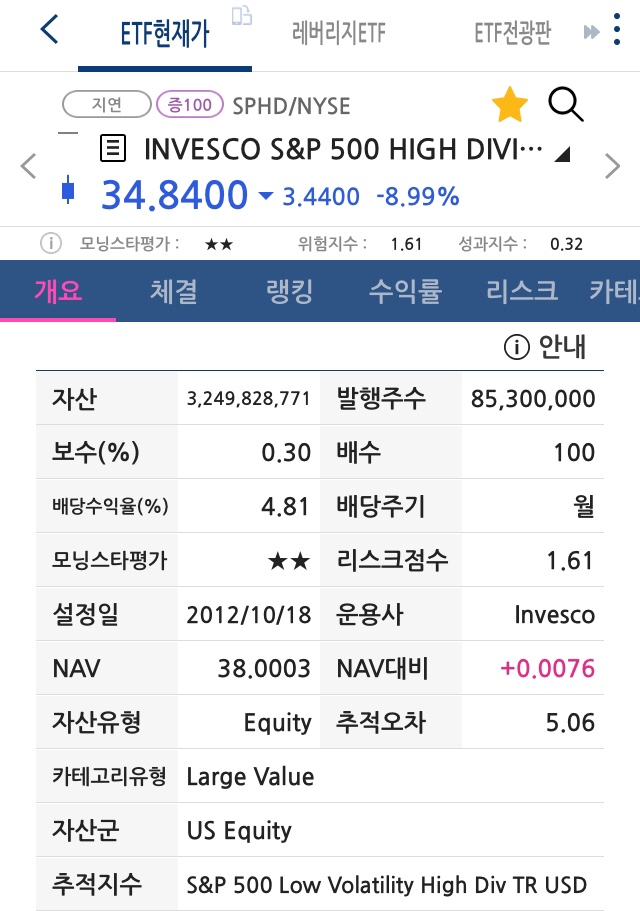Open the three-dot more menu
Viewport: 640px width, 911px height.
click(x=617, y=29)
